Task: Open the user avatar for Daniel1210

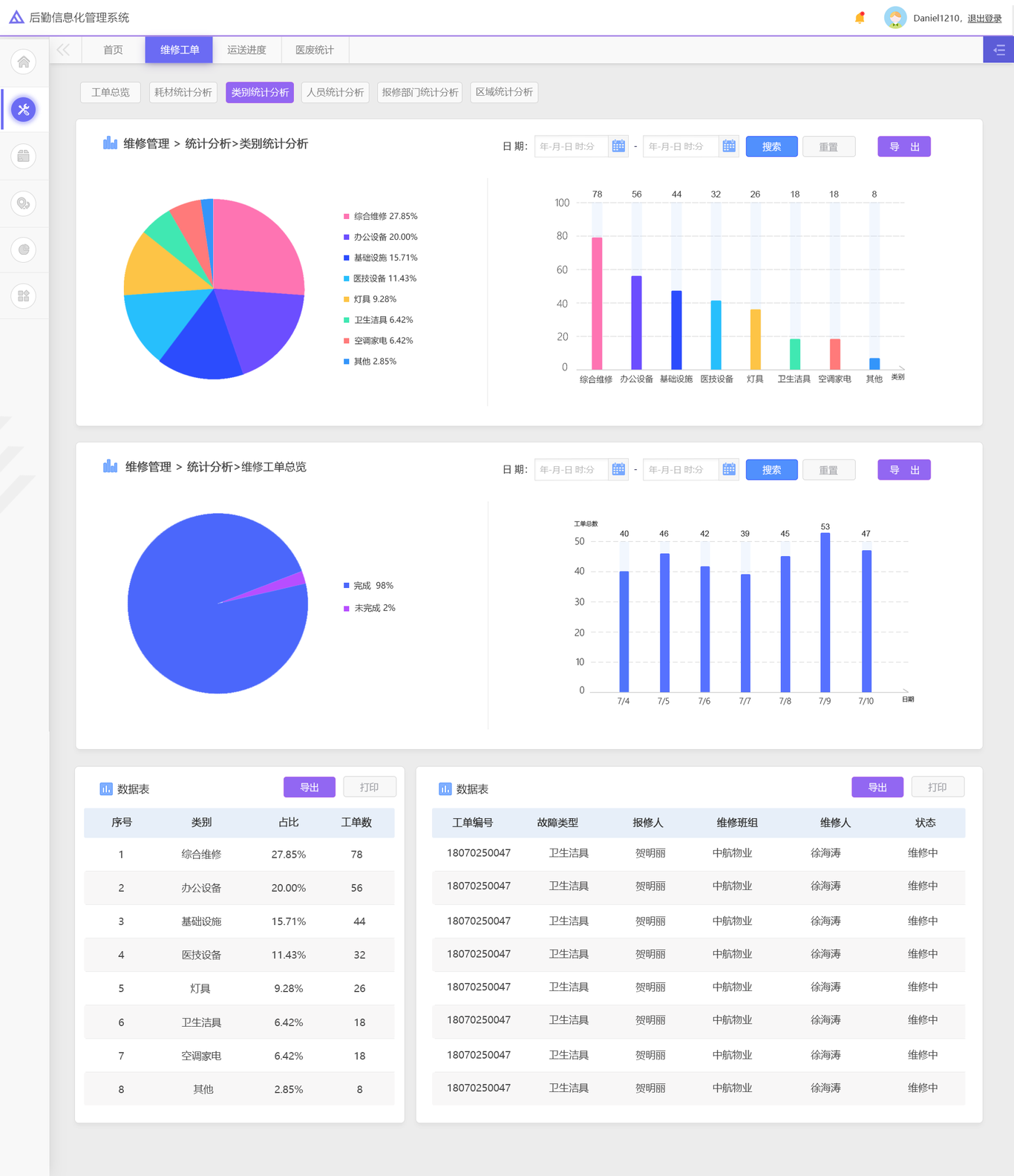Action: [895, 18]
